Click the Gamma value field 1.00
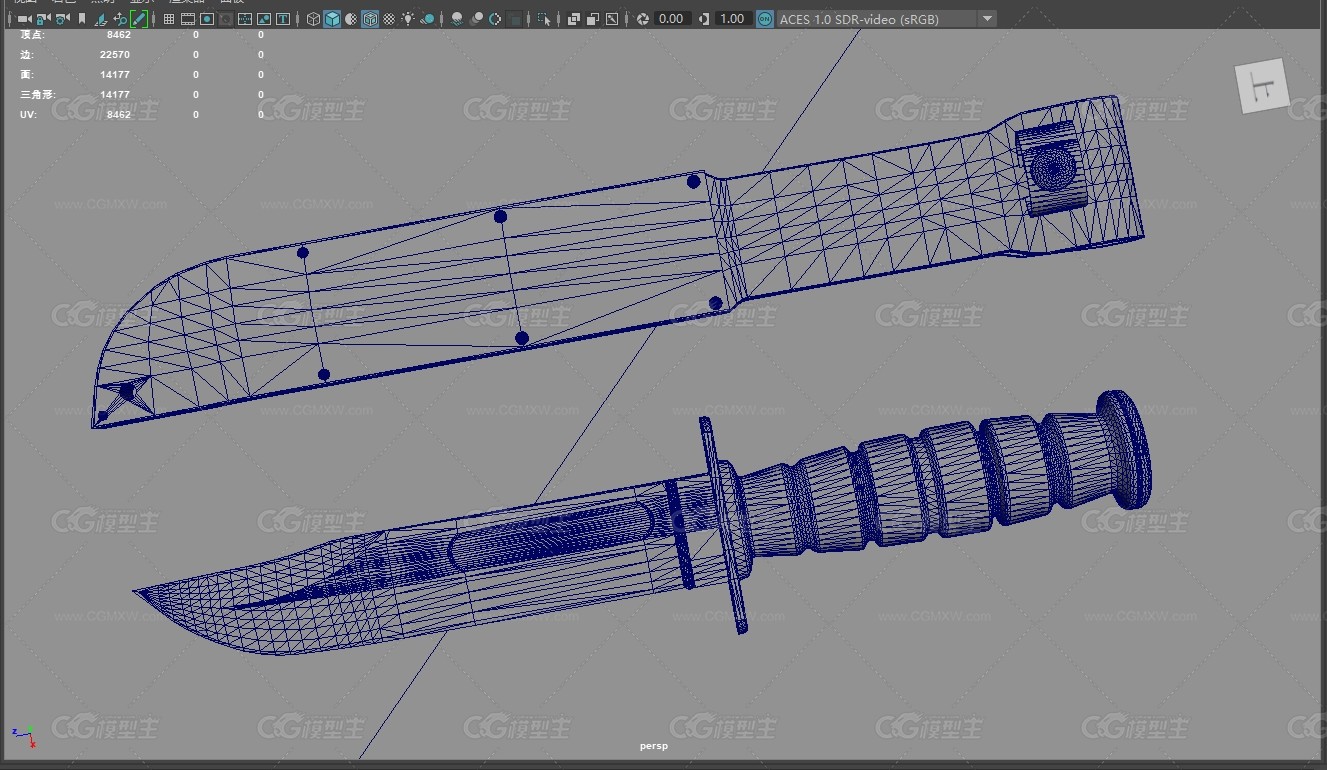This screenshot has height=770, width=1327. tap(733, 18)
